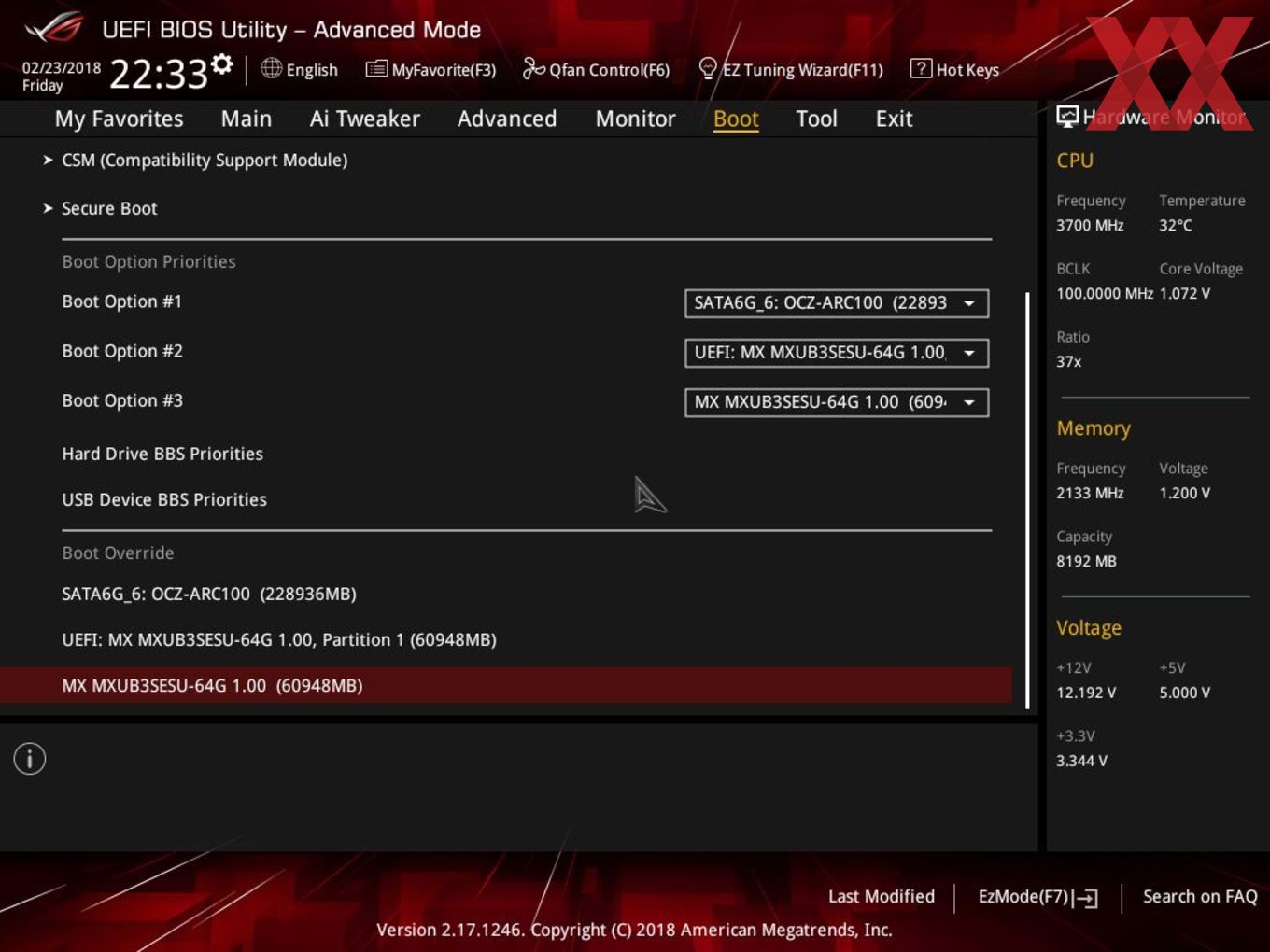Click the Hot Keys question mark icon

pos(921,68)
